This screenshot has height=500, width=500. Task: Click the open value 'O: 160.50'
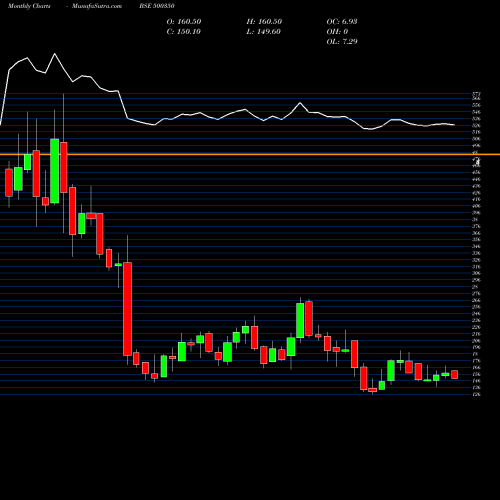(184, 21)
